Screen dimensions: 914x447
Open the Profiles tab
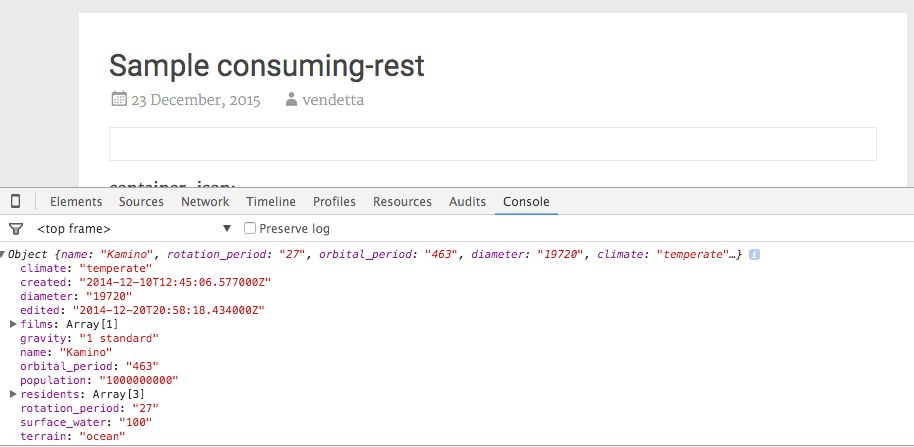pos(334,201)
